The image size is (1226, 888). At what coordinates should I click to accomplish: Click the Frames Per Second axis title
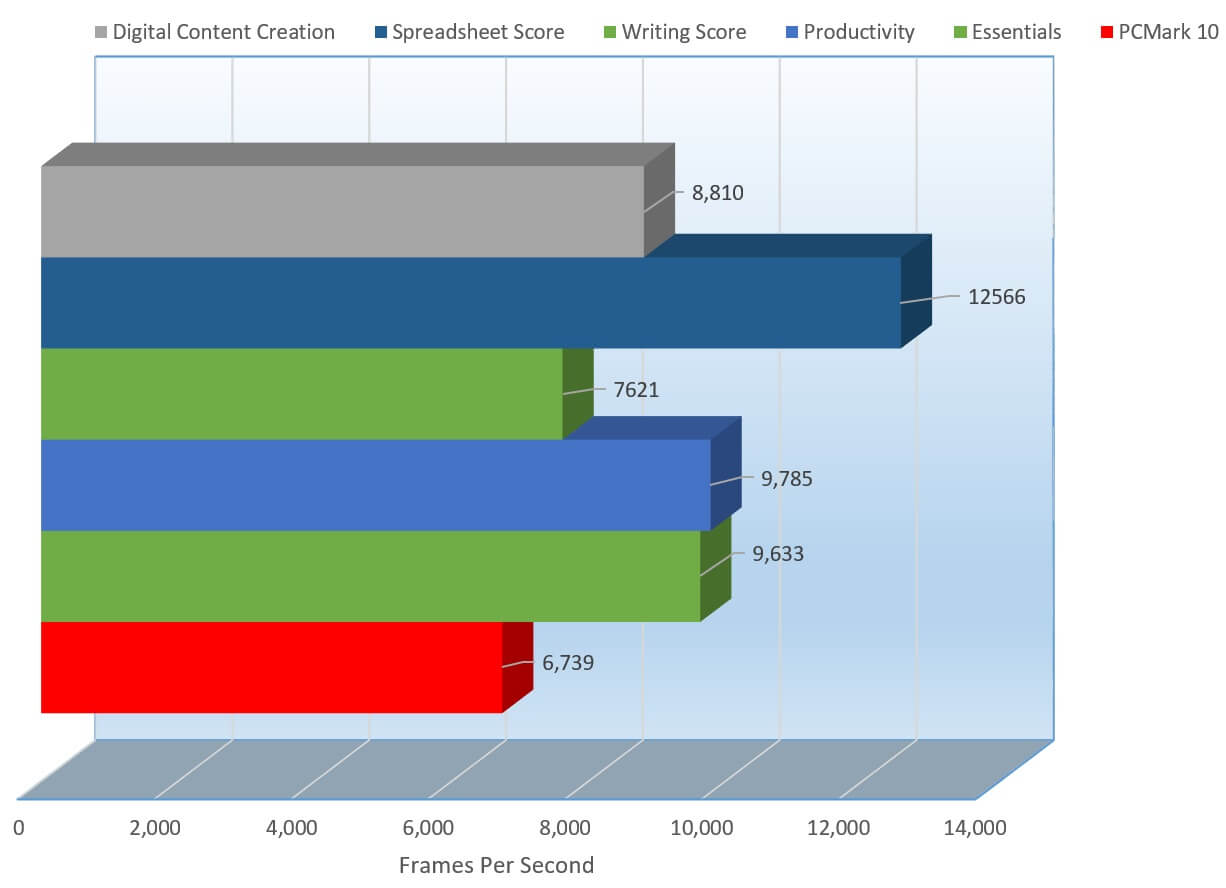pyautogui.click(x=496, y=865)
